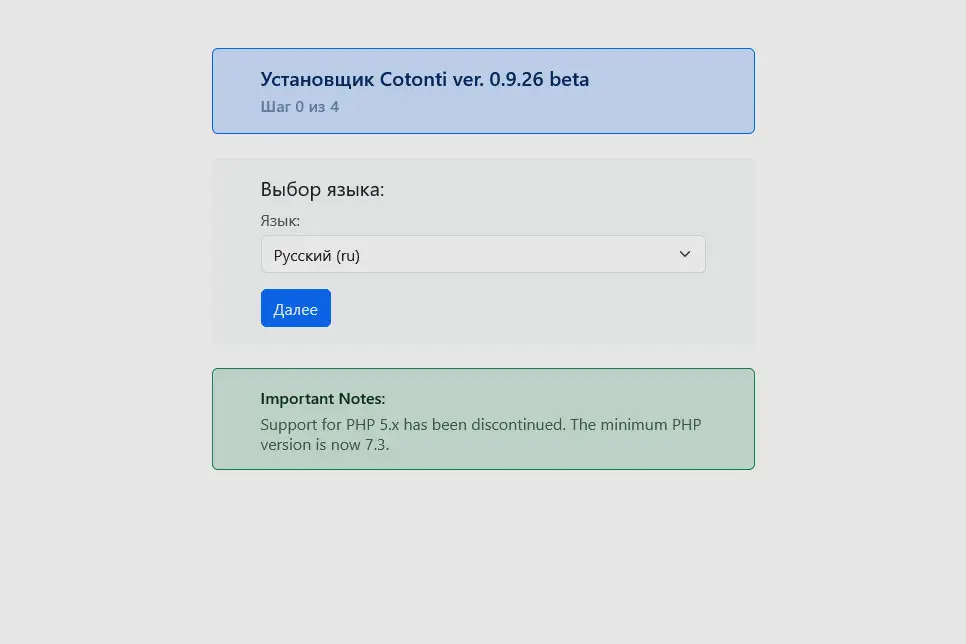Click the '0.9.26 beta' version text

click(539, 79)
